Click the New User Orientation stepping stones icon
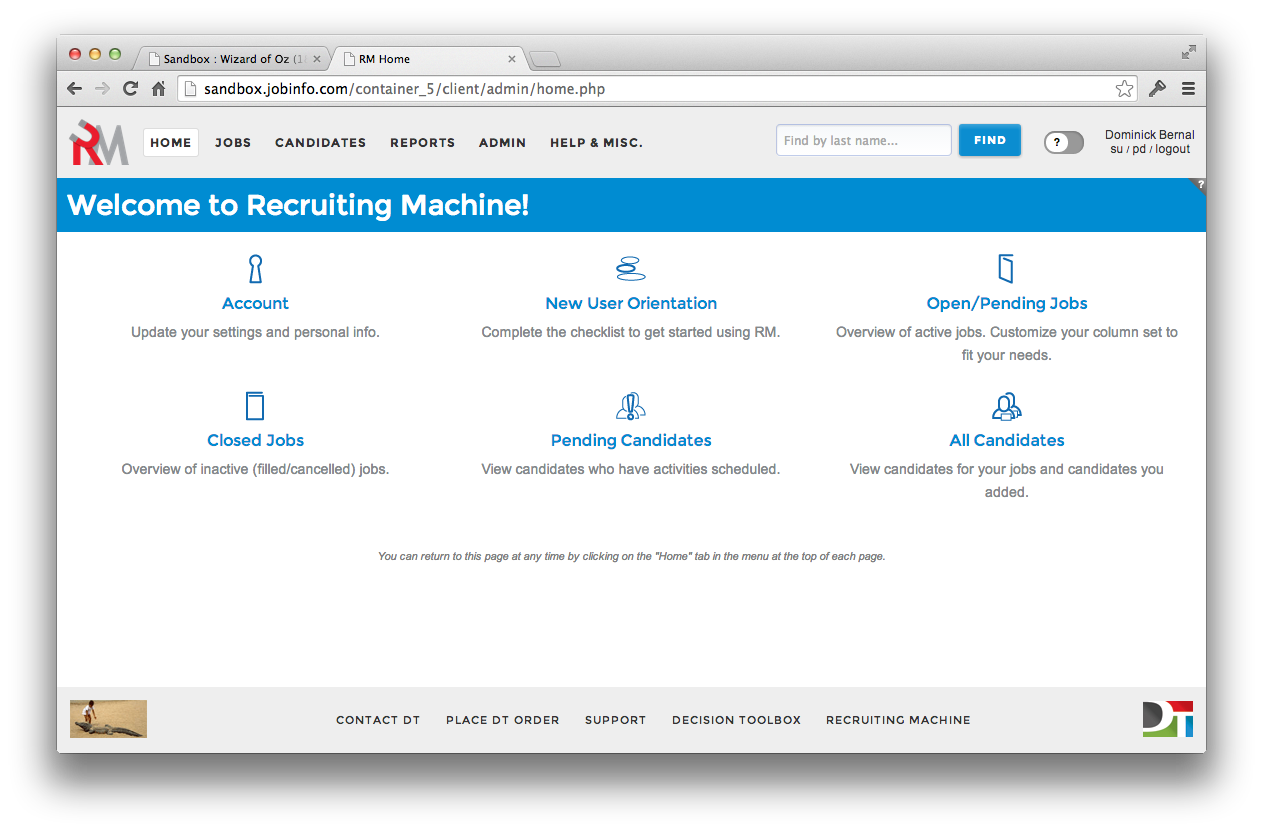The image size is (1263, 832). (x=630, y=268)
